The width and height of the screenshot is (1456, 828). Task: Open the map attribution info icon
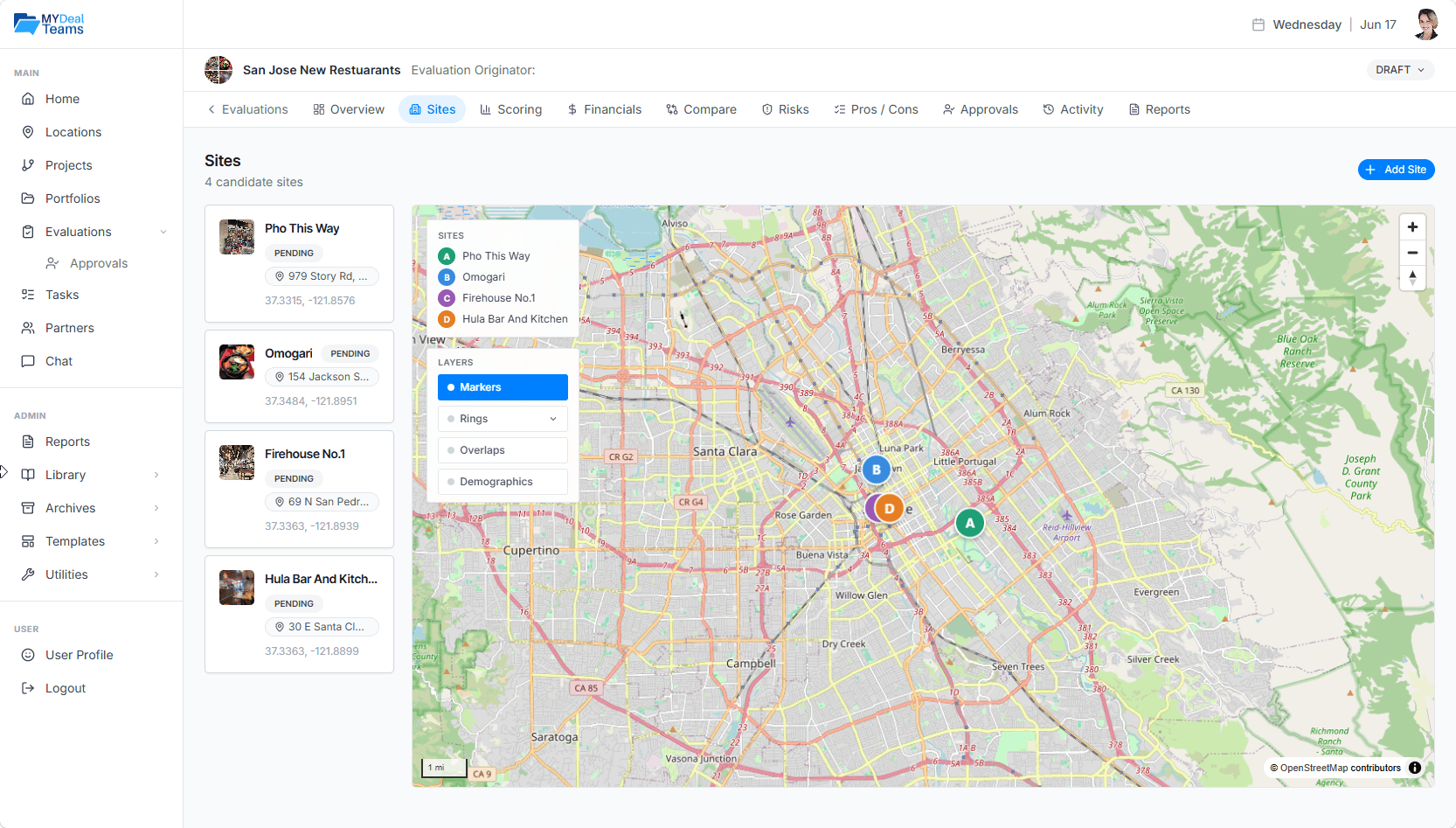click(1415, 768)
